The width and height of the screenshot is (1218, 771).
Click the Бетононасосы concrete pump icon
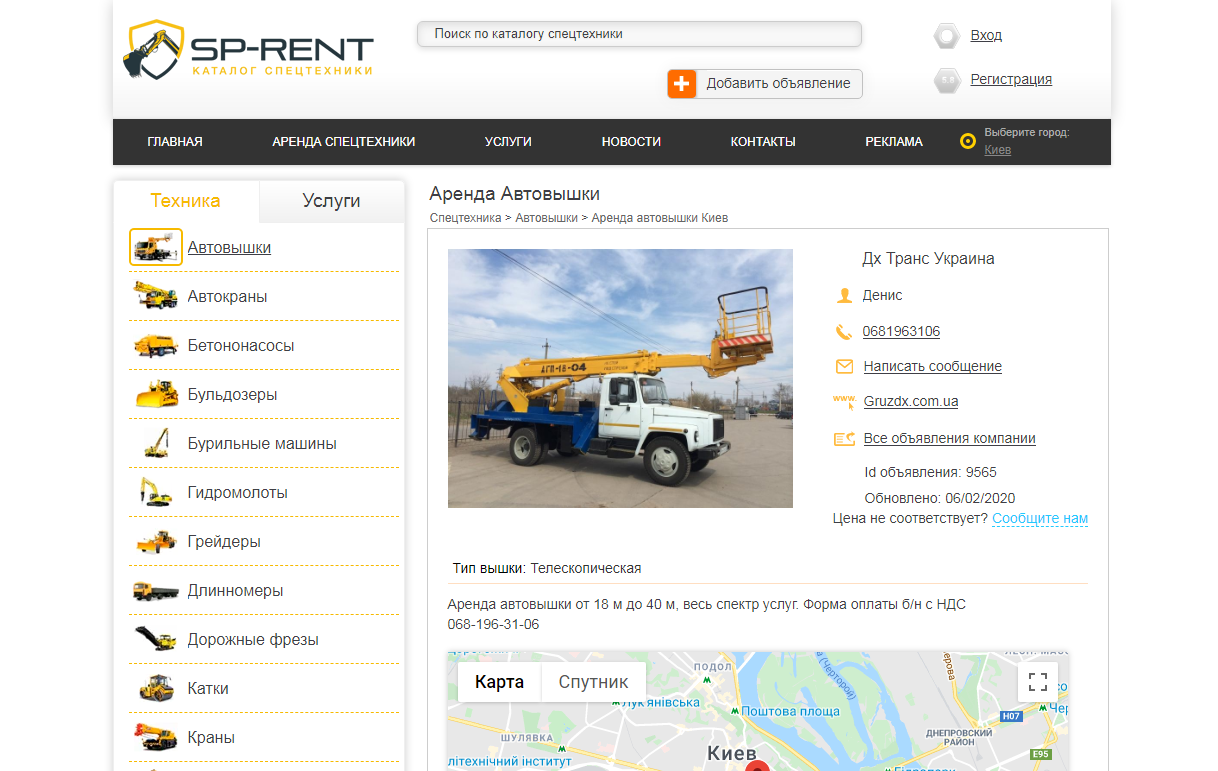pyautogui.click(x=156, y=345)
